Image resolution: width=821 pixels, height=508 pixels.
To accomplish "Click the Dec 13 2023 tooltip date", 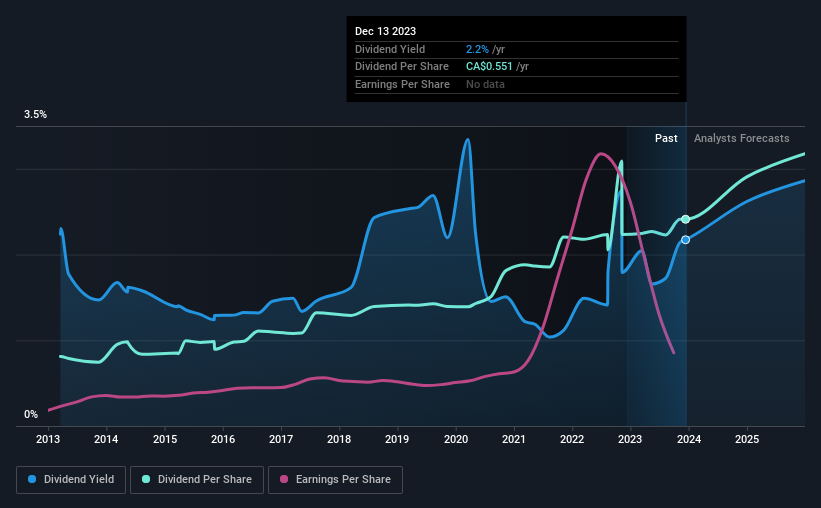I will click(385, 31).
